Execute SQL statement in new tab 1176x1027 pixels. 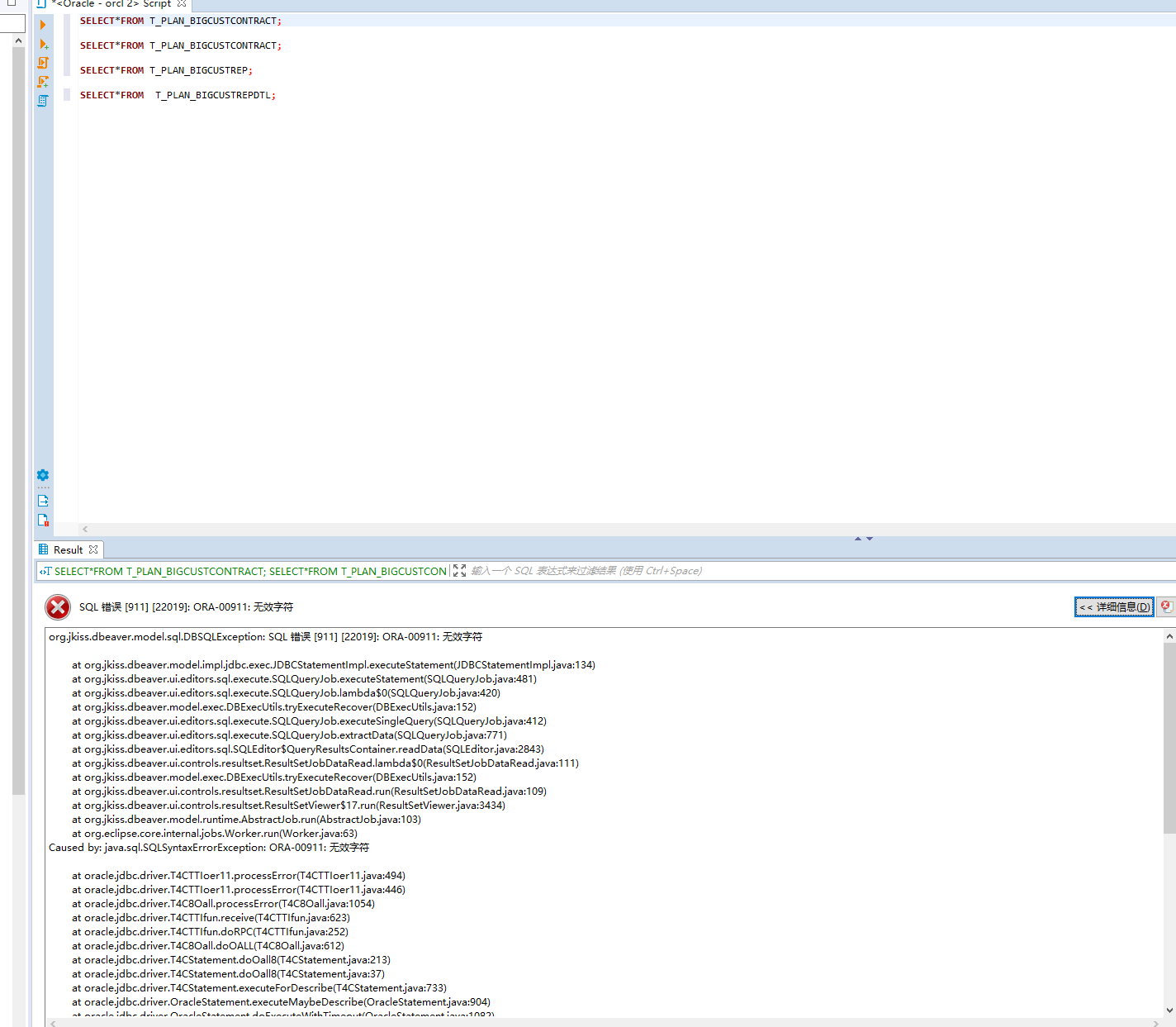[43, 44]
